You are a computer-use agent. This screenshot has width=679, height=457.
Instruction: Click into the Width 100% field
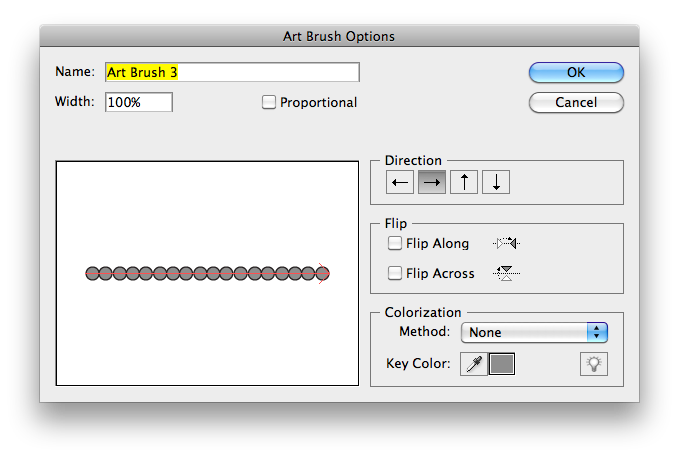139,102
